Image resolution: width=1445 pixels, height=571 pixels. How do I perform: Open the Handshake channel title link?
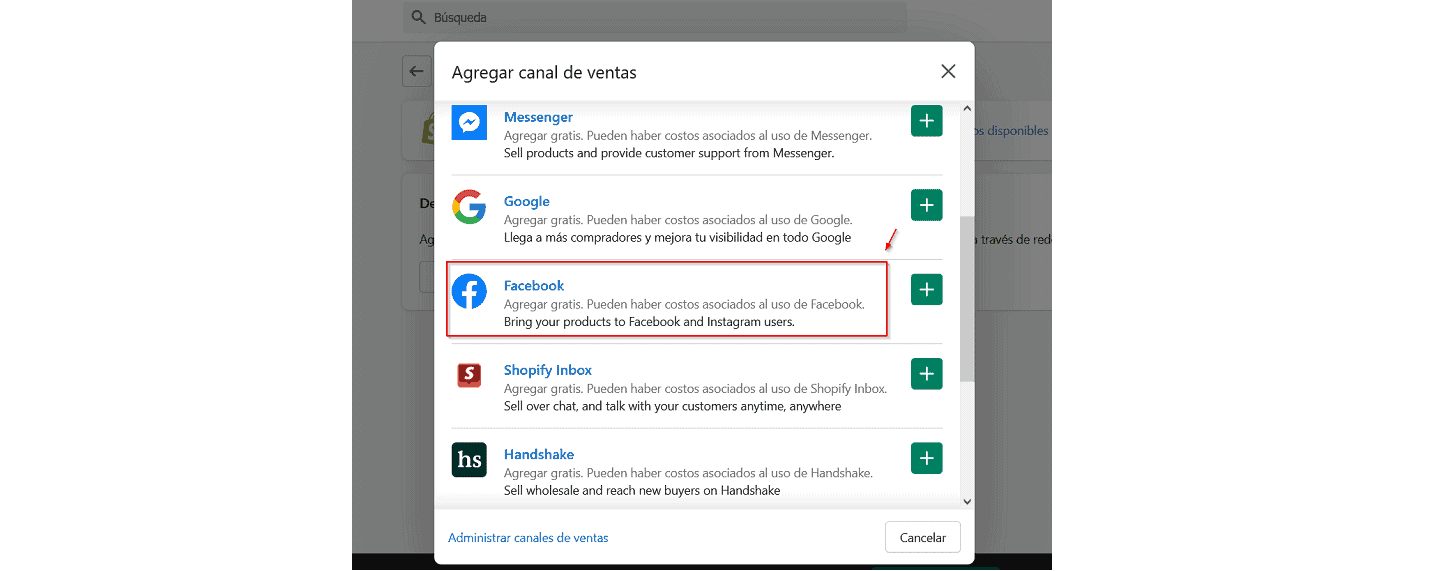(538, 454)
